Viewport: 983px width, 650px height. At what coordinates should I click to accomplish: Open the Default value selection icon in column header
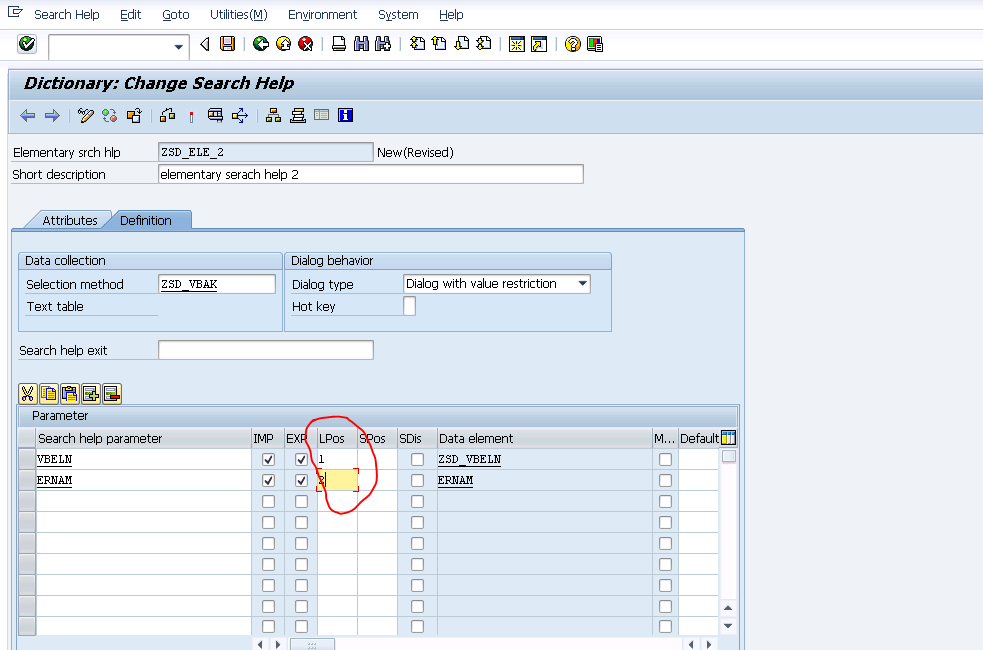pyautogui.click(x=728, y=438)
